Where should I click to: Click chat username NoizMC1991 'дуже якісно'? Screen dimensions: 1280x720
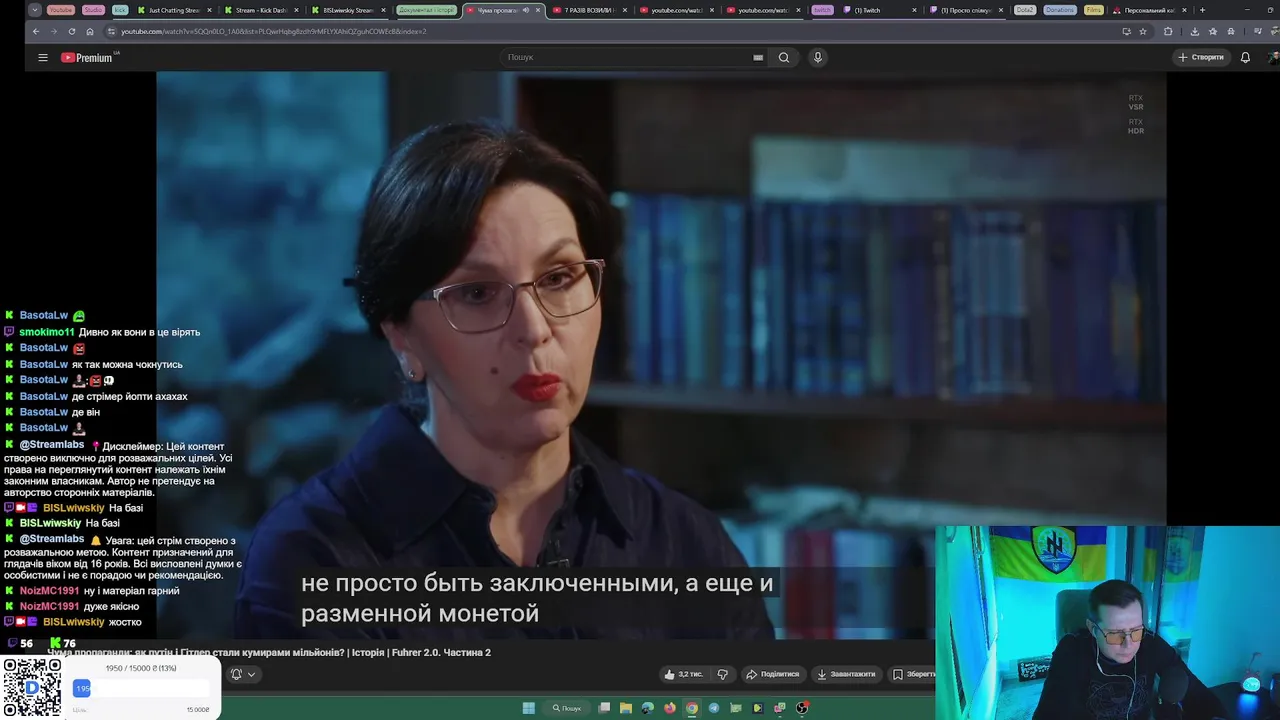click(49, 606)
